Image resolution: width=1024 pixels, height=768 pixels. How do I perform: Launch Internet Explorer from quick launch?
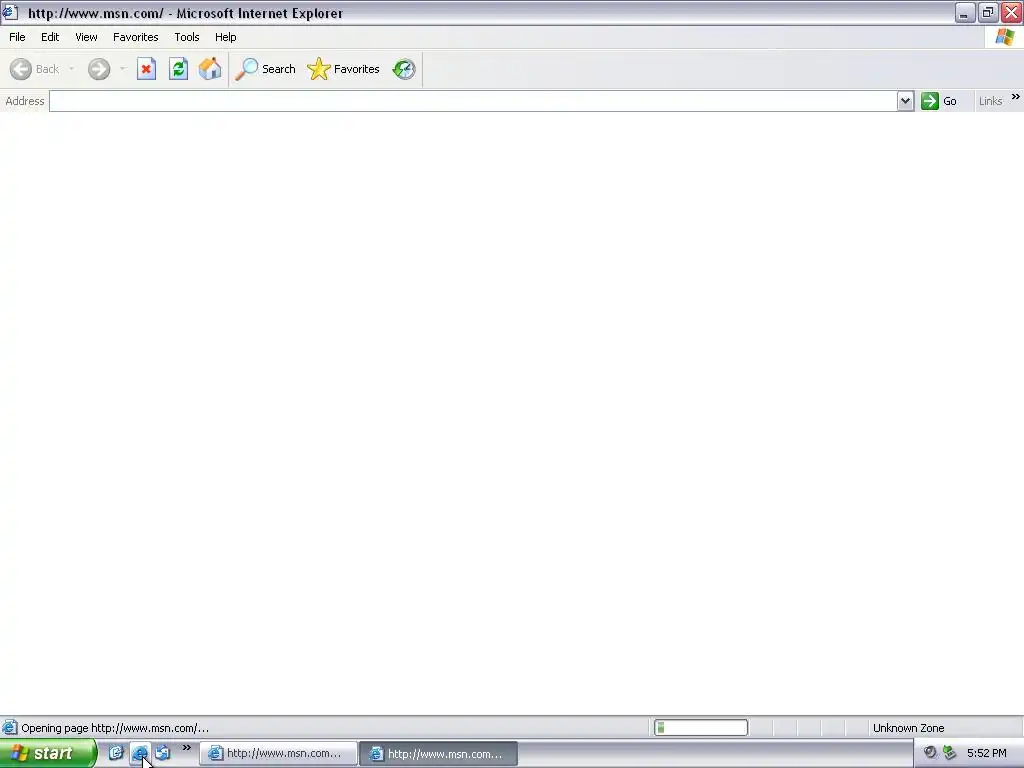tap(139, 753)
